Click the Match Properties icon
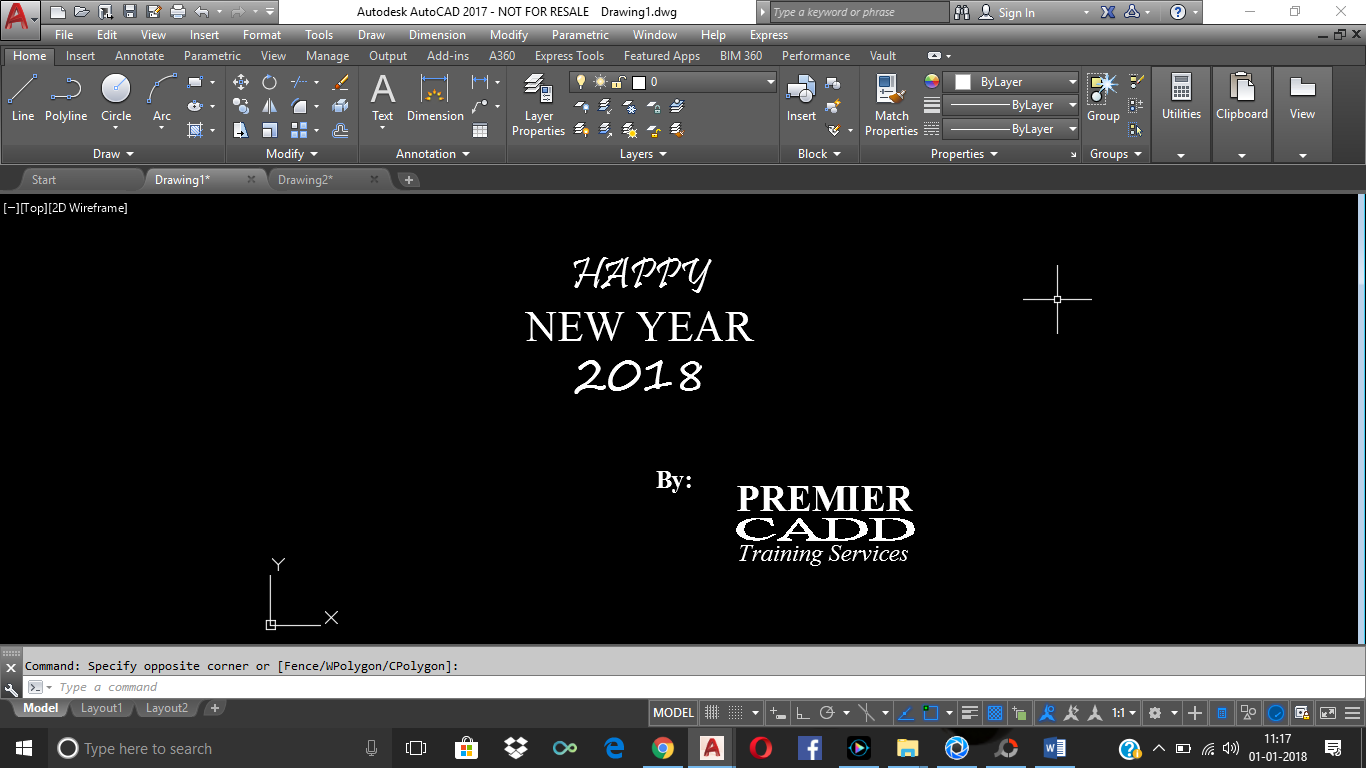1366x768 pixels. coord(891,105)
